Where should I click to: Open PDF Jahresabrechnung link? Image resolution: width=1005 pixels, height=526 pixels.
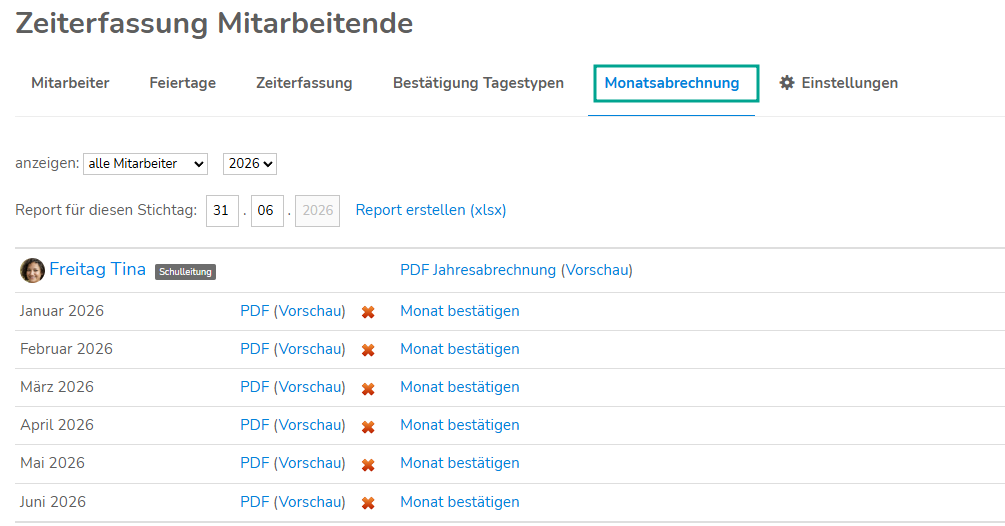click(478, 270)
